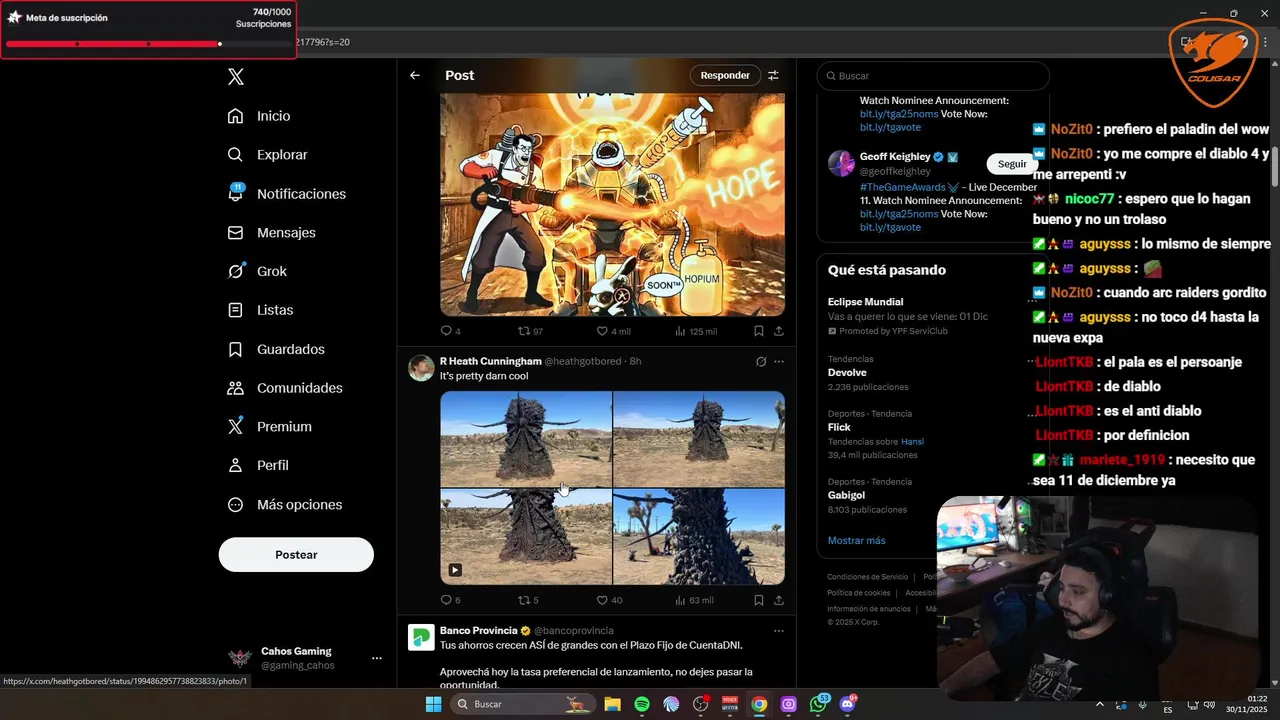
Task: Open the Windows Start menu
Action: (433, 704)
